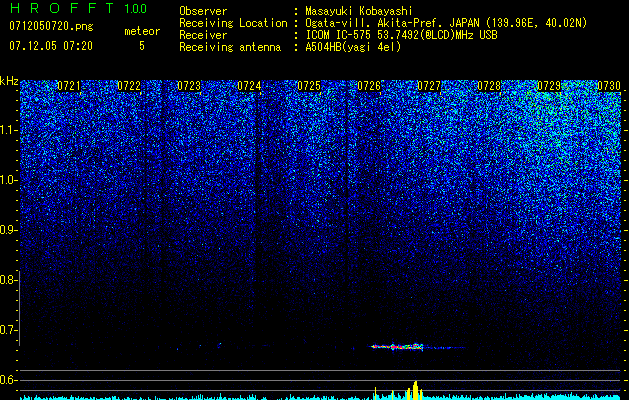The height and width of the screenshot is (400, 629).
Task: Click the 0724 time marker
Action: coord(249,86)
